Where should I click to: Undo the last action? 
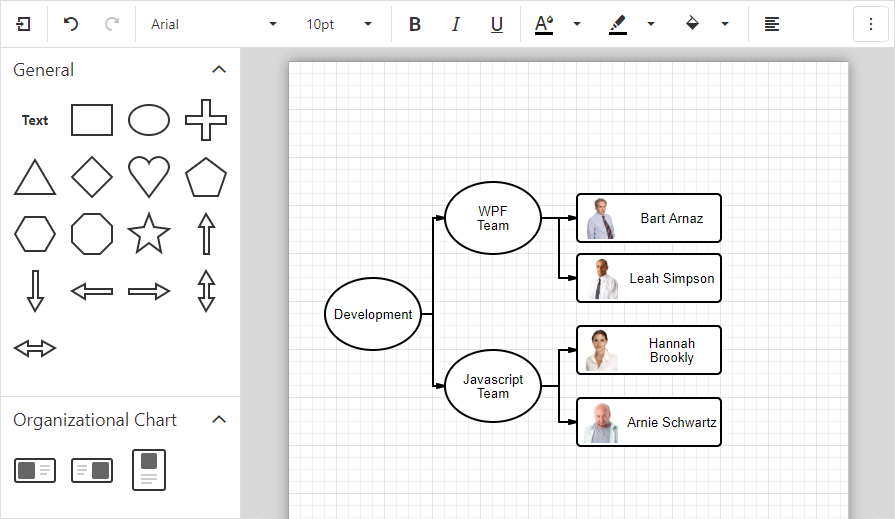pos(70,24)
